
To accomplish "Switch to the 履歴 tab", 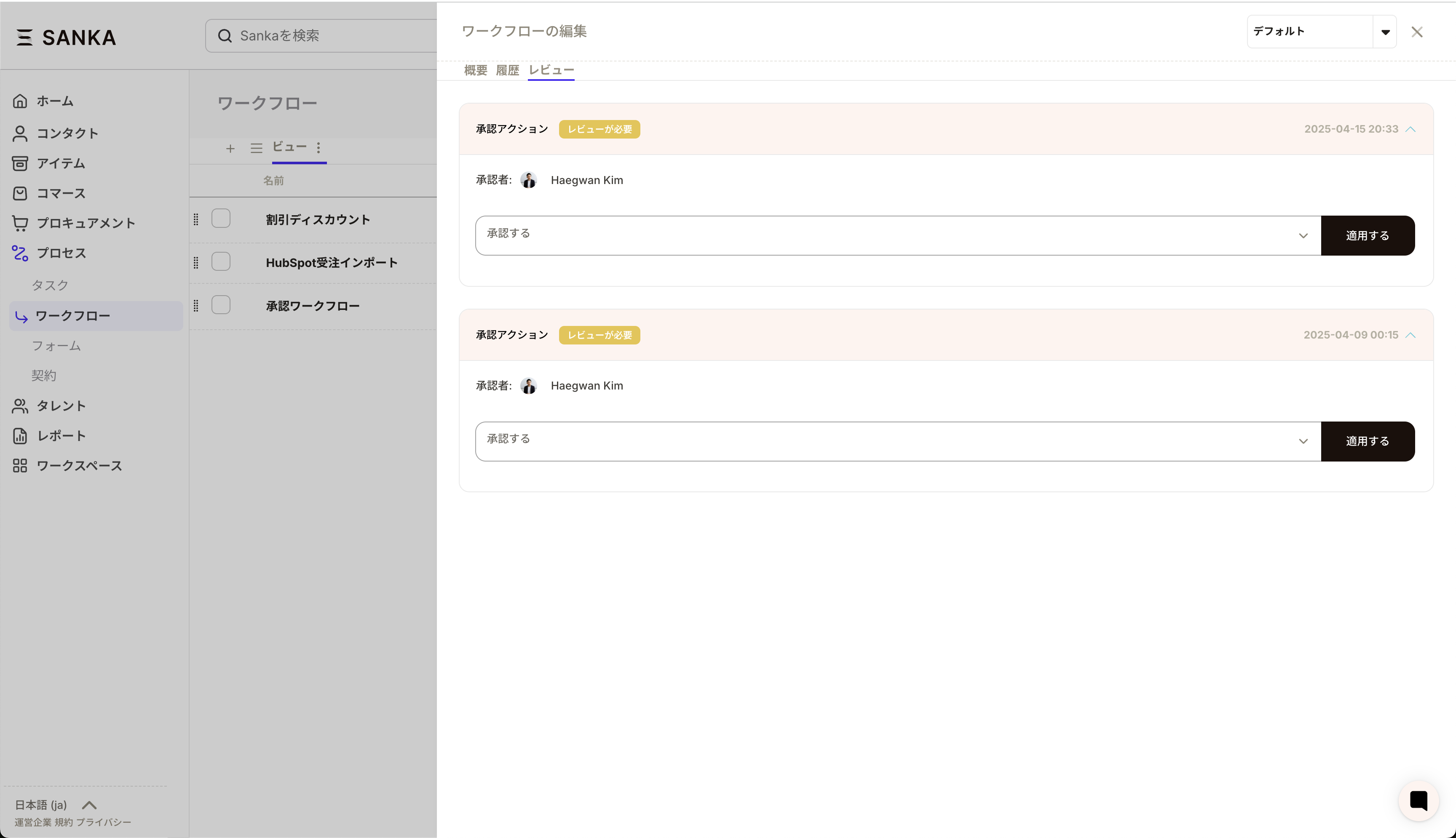I will 507,70.
